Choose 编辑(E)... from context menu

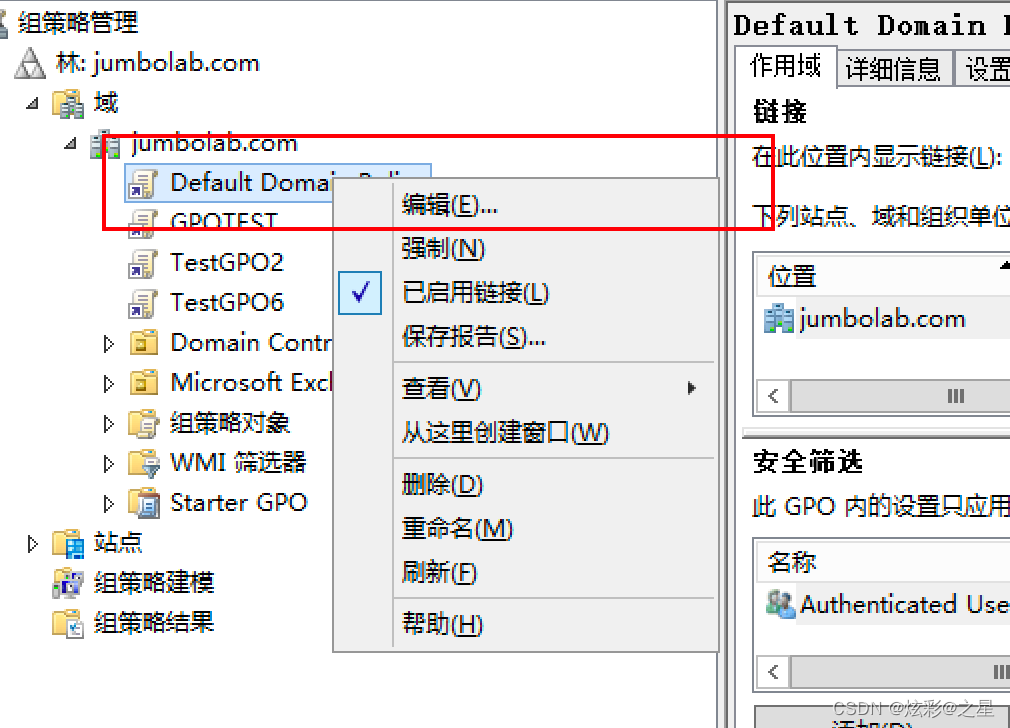pyautogui.click(x=526, y=206)
